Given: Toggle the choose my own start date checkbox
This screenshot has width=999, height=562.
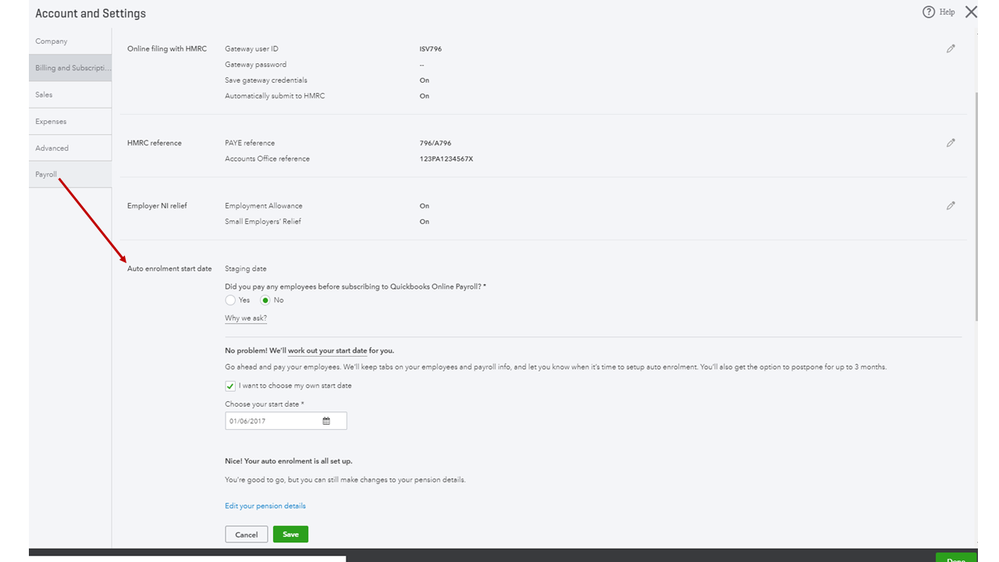Looking at the screenshot, I should 231,386.
